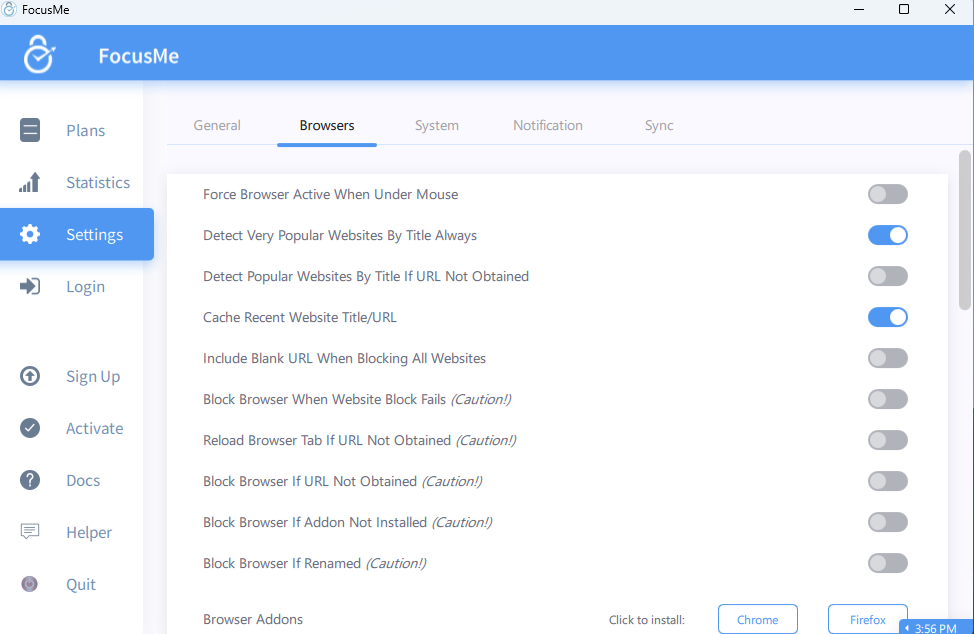Click the vertical scrollbar on settings panel

pos(964,230)
